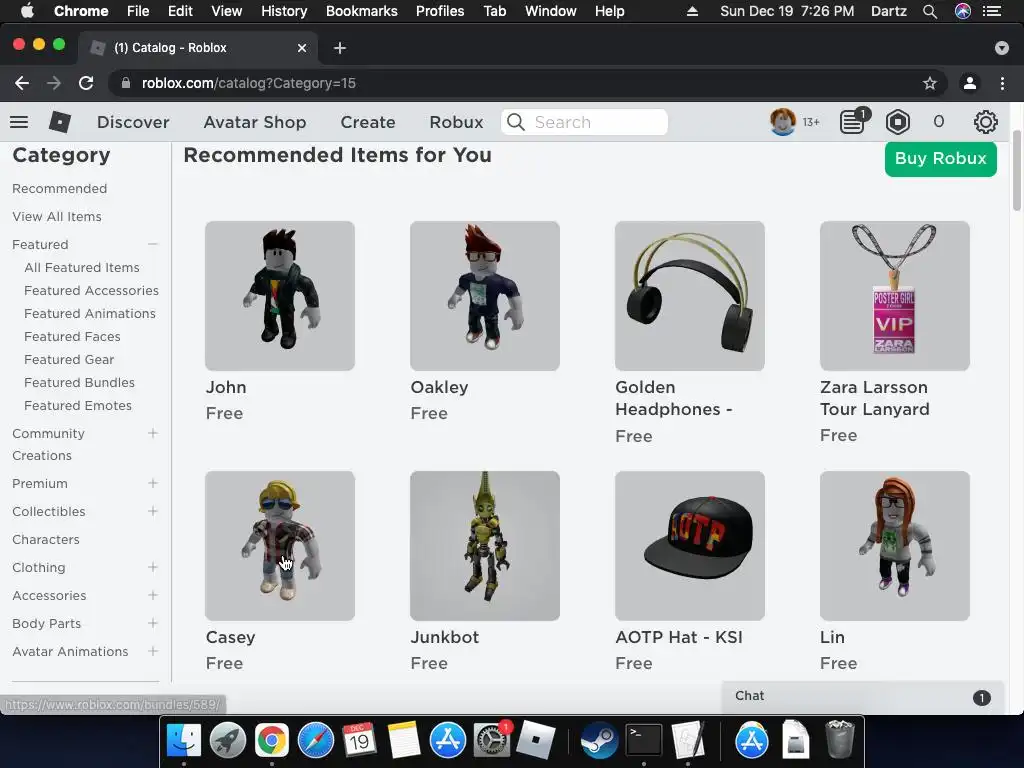Click the Spotlight search icon in menu bar
1024x768 pixels.
click(930, 11)
